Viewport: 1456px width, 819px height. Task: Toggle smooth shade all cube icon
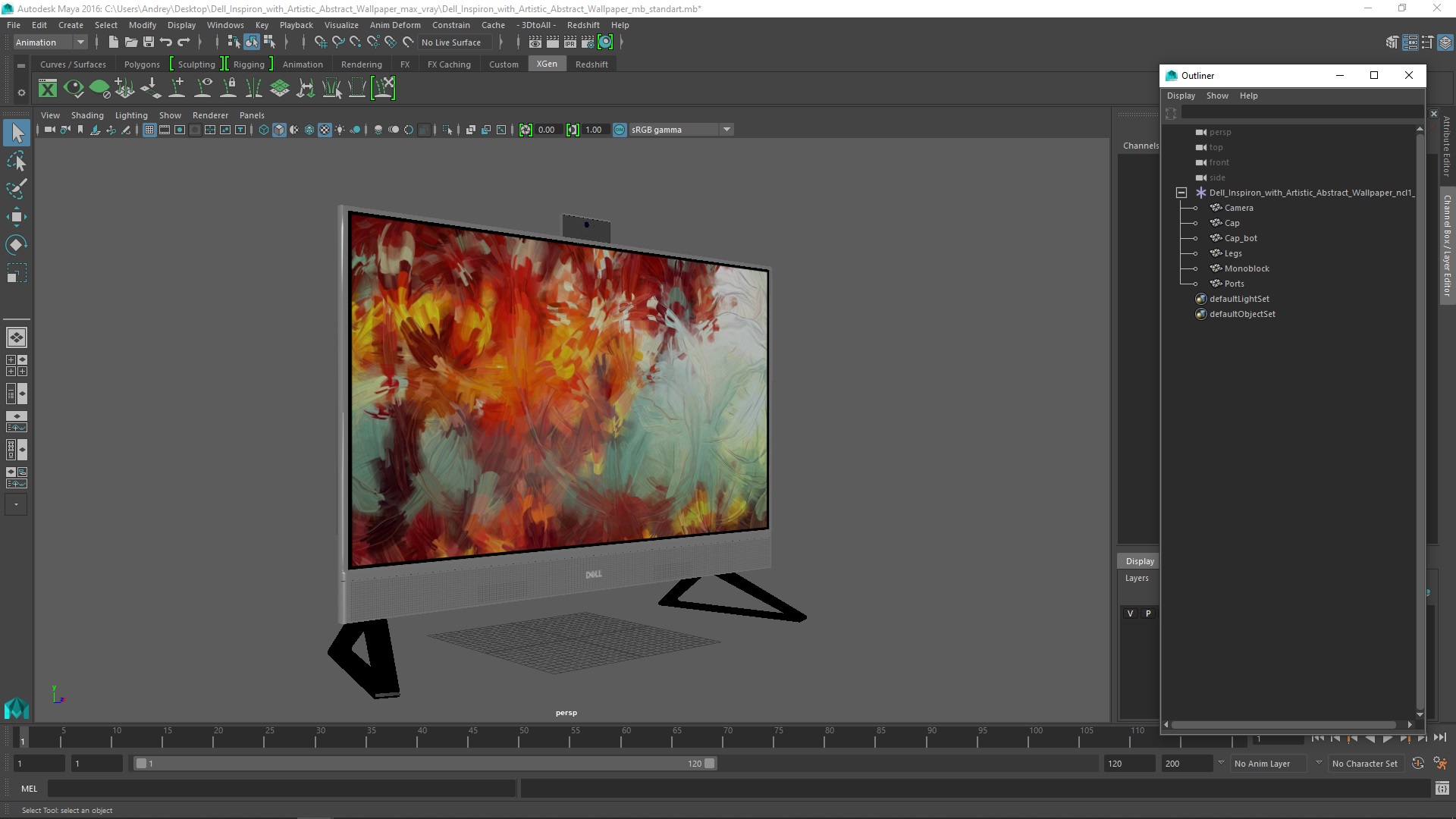pyautogui.click(x=279, y=130)
